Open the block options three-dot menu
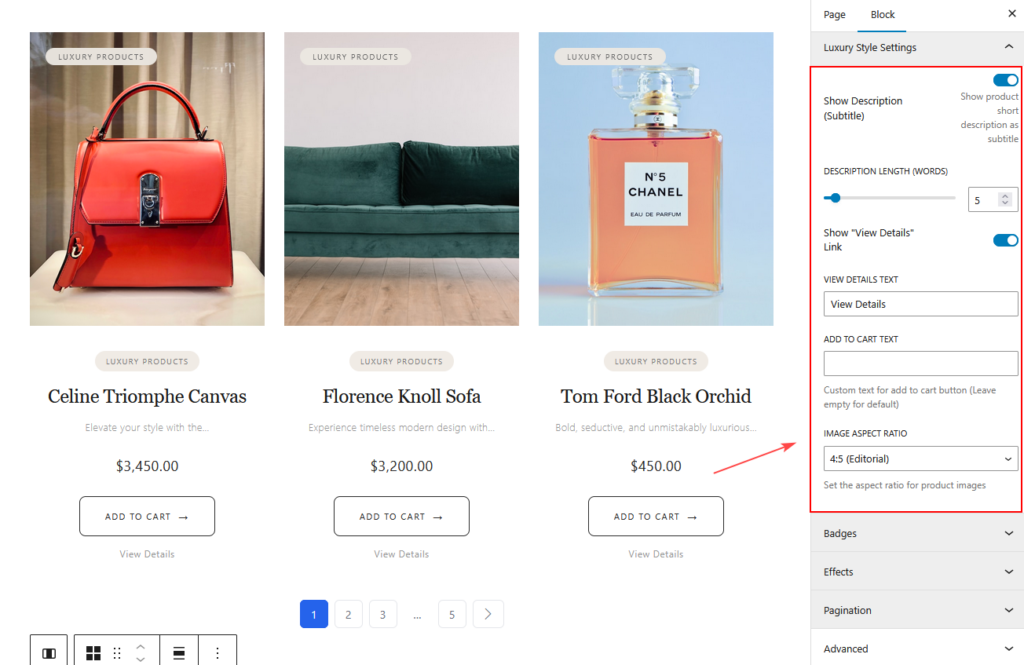 tap(217, 653)
